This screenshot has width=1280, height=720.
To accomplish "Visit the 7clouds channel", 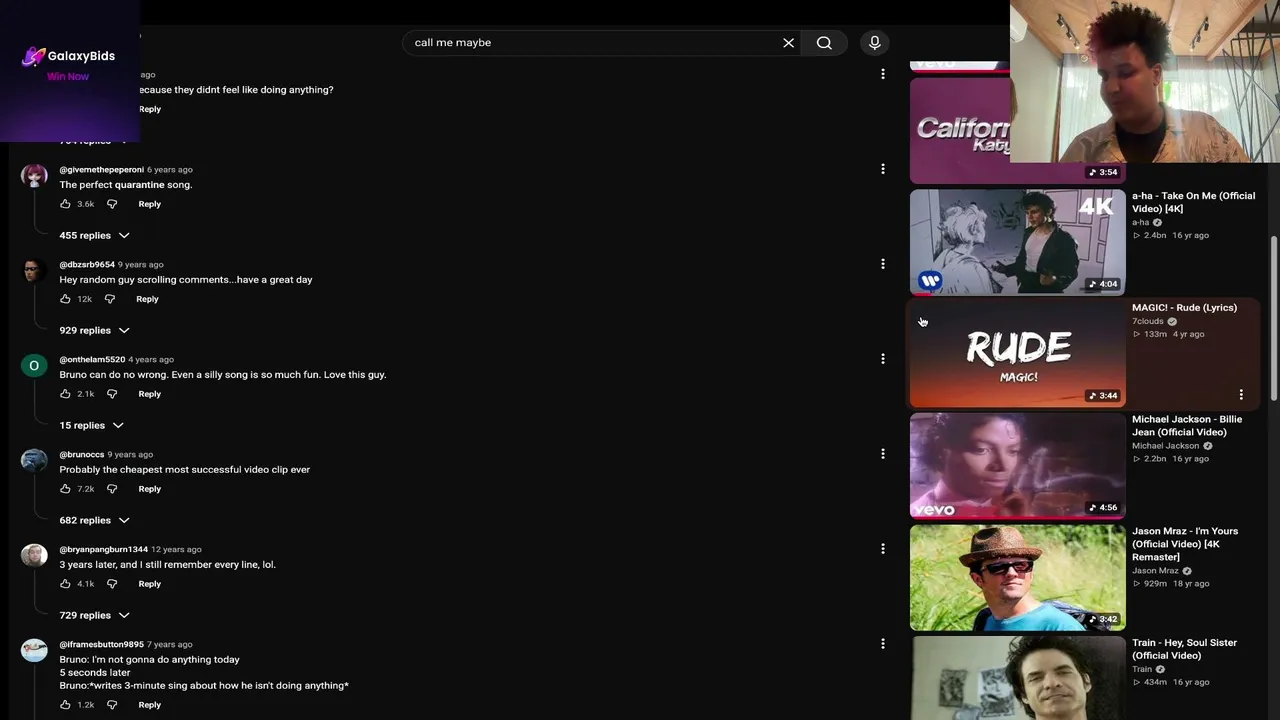I will [1148, 321].
